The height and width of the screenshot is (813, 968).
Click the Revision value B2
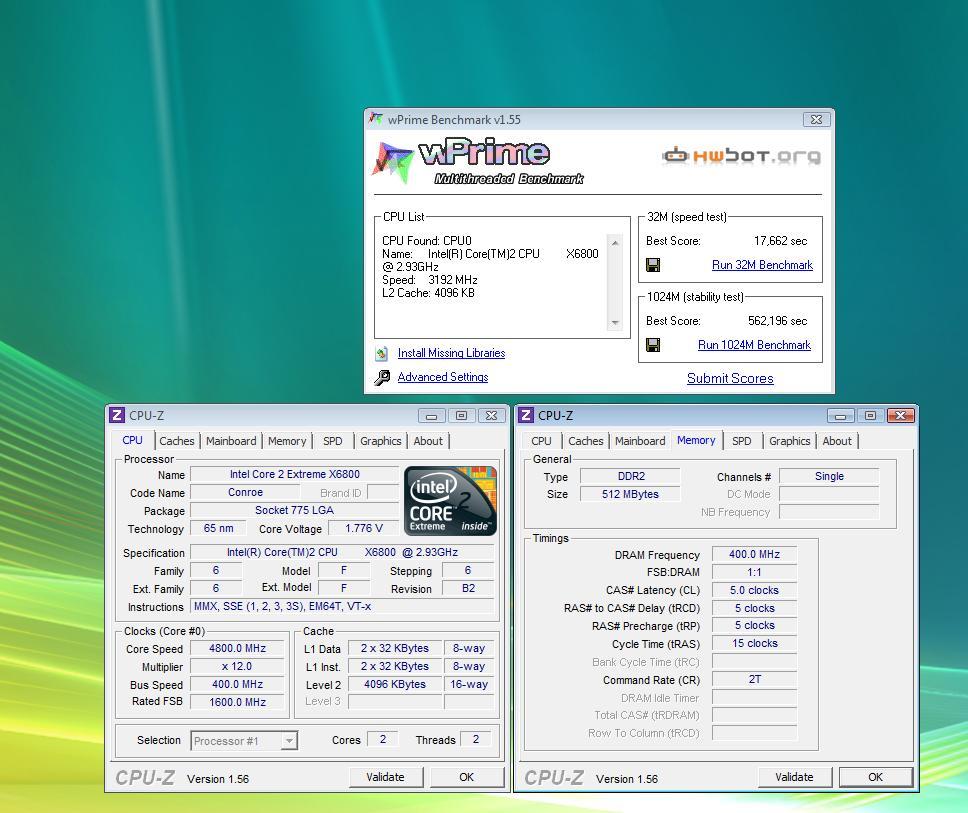click(x=469, y=588)
